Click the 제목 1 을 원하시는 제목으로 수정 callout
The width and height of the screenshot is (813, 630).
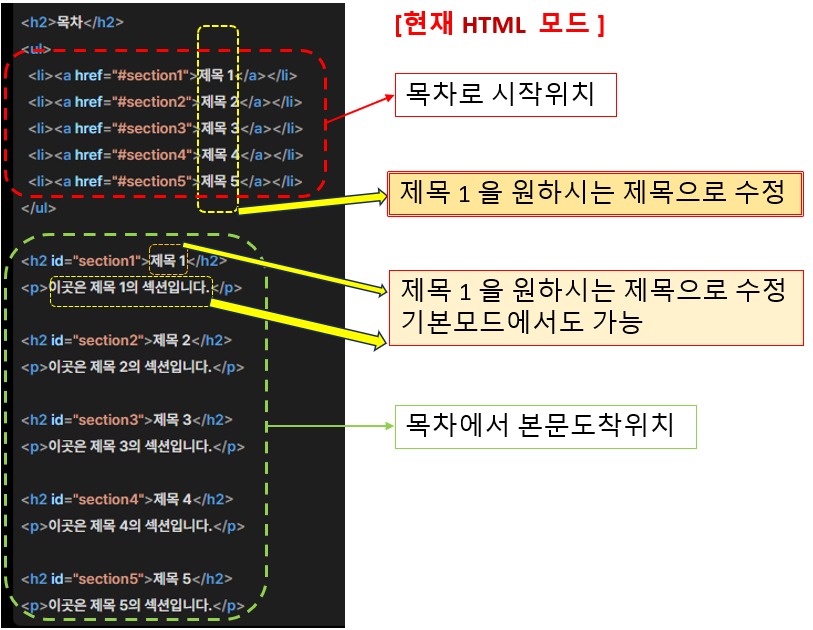pyautogui.click(x=595, y=190)
